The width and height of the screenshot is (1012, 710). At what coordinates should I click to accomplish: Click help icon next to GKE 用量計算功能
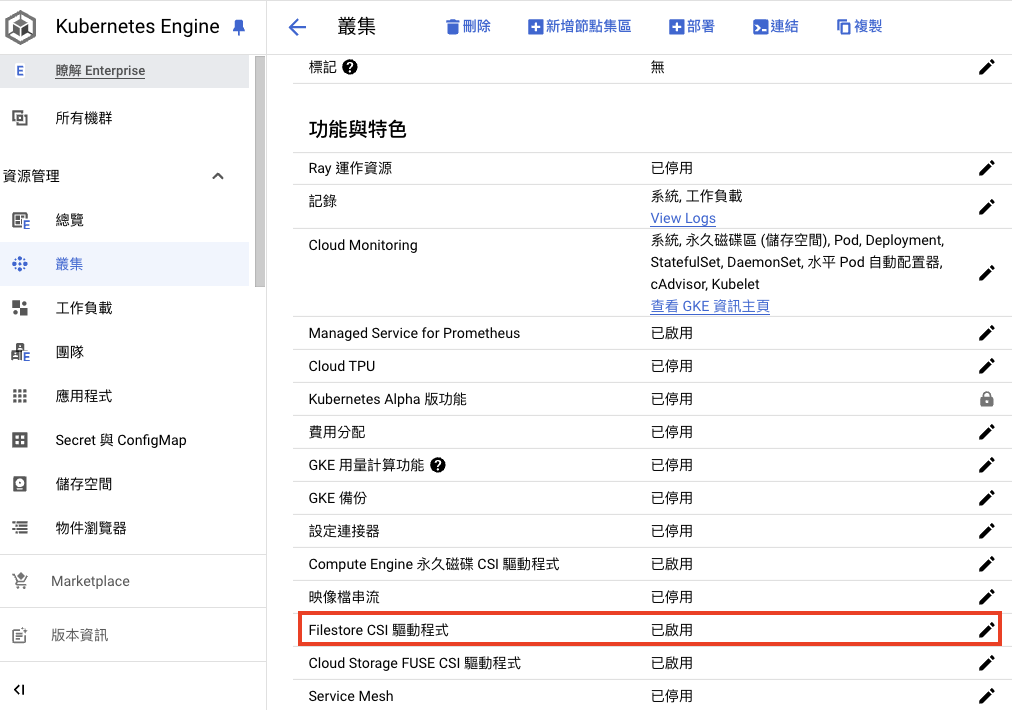tap(438, 465)
